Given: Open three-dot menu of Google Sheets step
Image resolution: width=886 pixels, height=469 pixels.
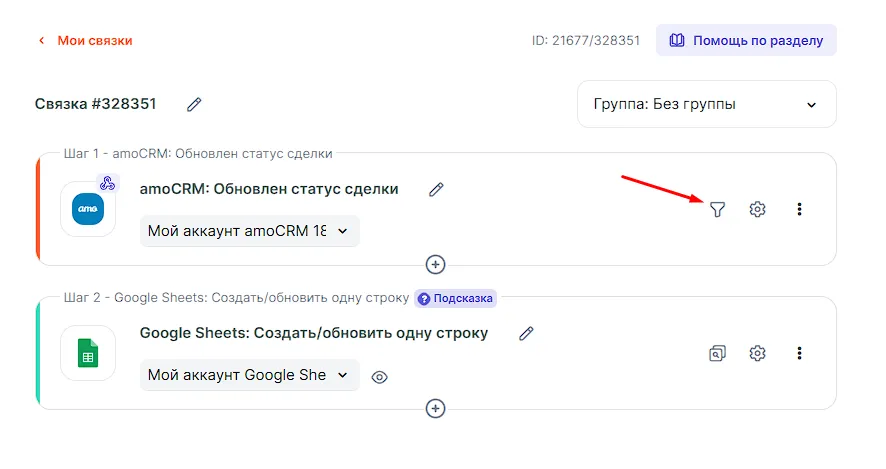Looking at the screenshot, I should pos(799,353).
